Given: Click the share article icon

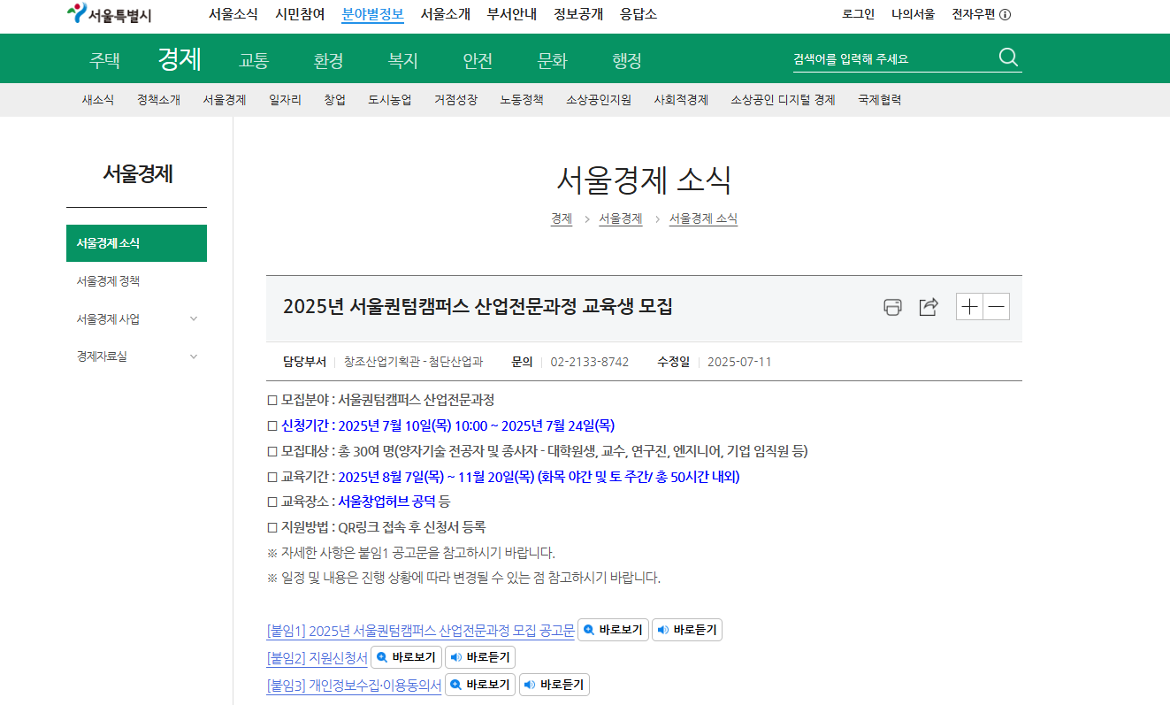Looking at the screenshot, I should click(928, 308).
